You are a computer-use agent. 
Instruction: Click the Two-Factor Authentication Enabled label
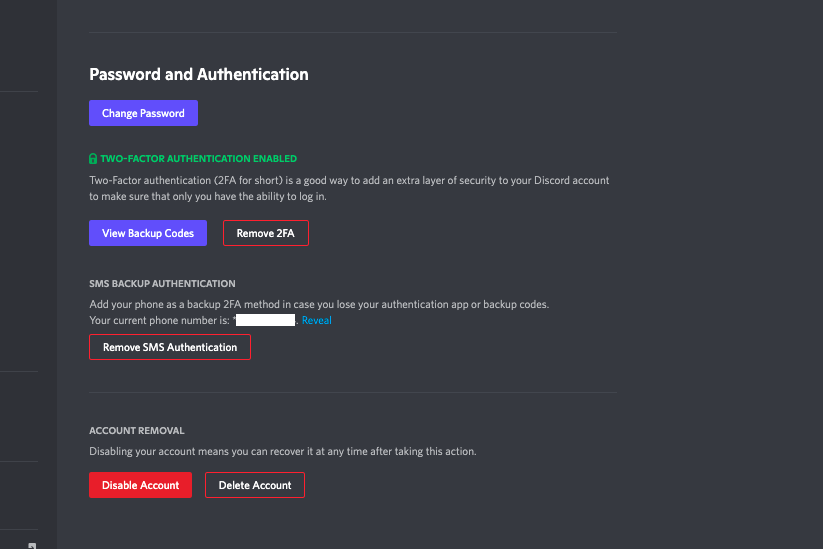pyautogui.click(x=198, y=159)
